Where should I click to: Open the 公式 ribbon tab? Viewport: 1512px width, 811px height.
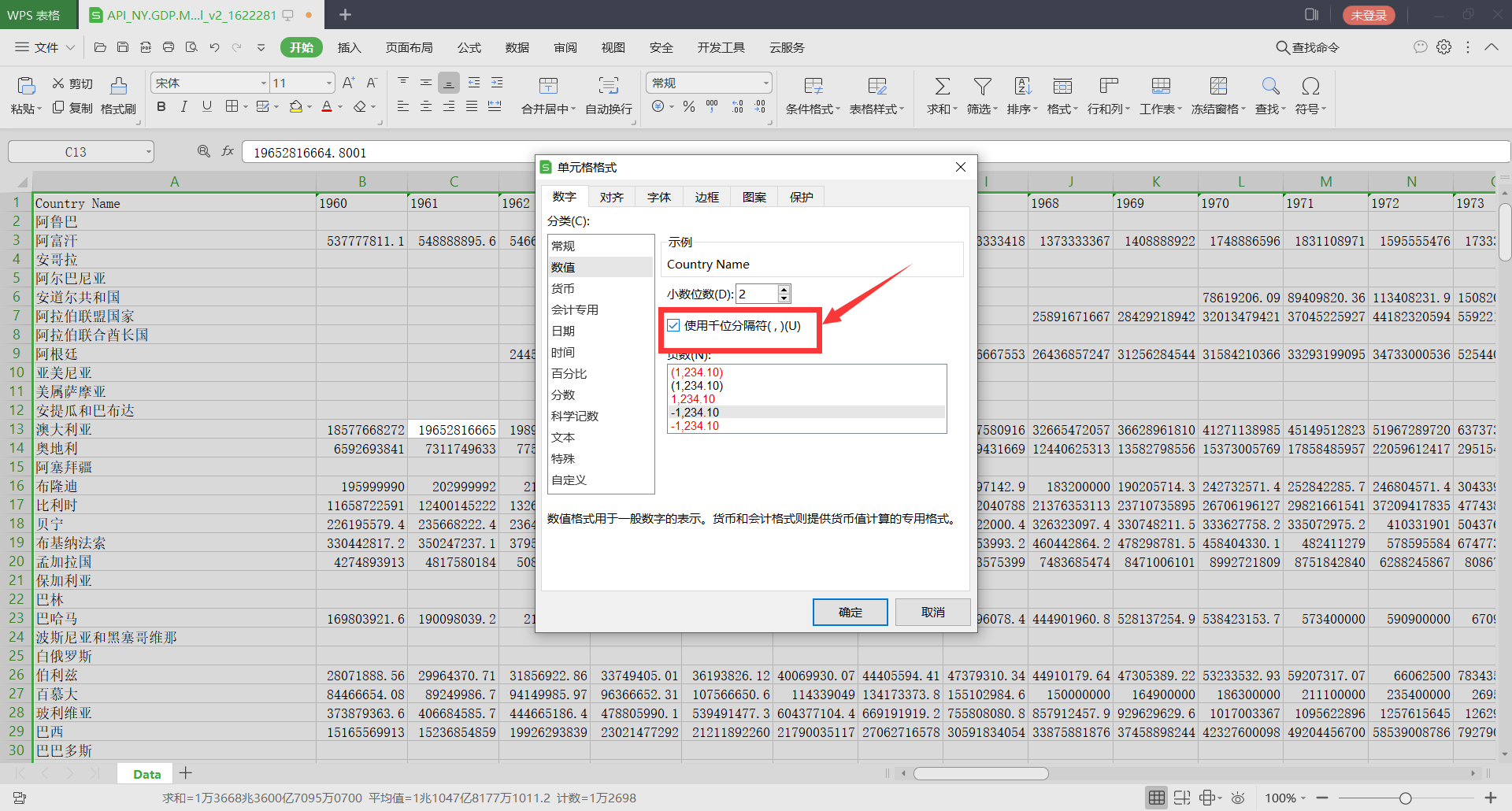click(x=469, y=47)
